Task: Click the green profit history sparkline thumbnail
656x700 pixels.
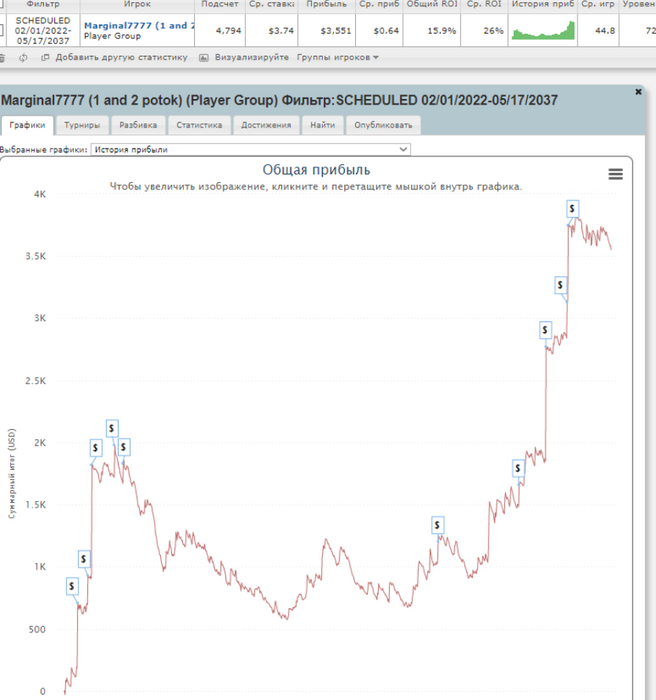Action: (543, 30)
